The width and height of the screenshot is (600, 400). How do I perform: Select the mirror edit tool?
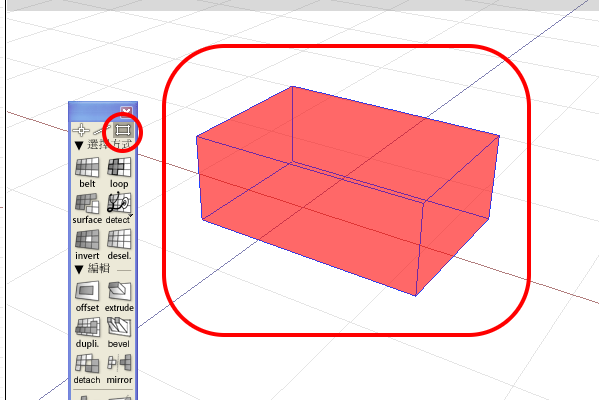point(119,369)
